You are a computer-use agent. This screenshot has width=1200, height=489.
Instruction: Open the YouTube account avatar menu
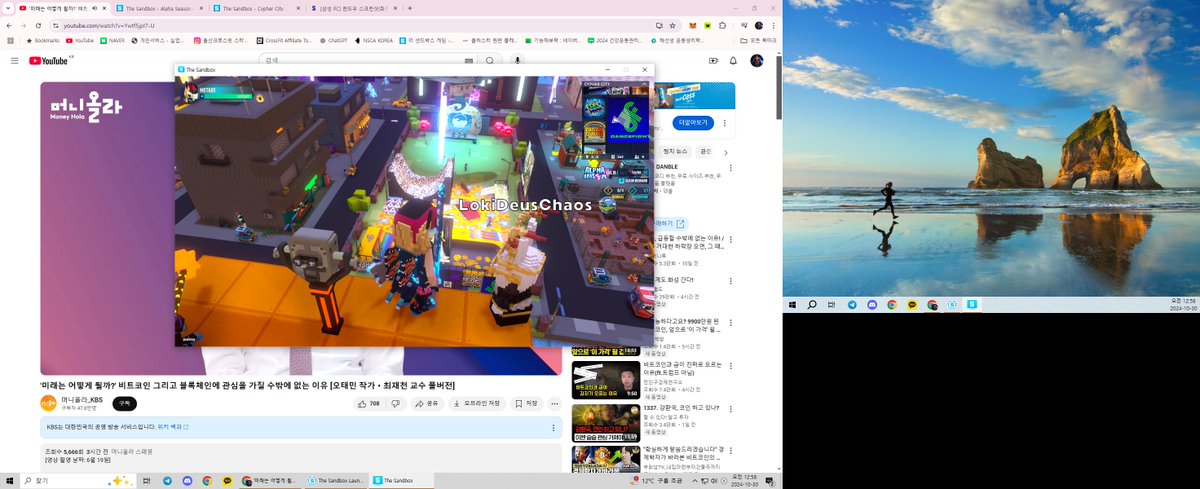[757, 61]
